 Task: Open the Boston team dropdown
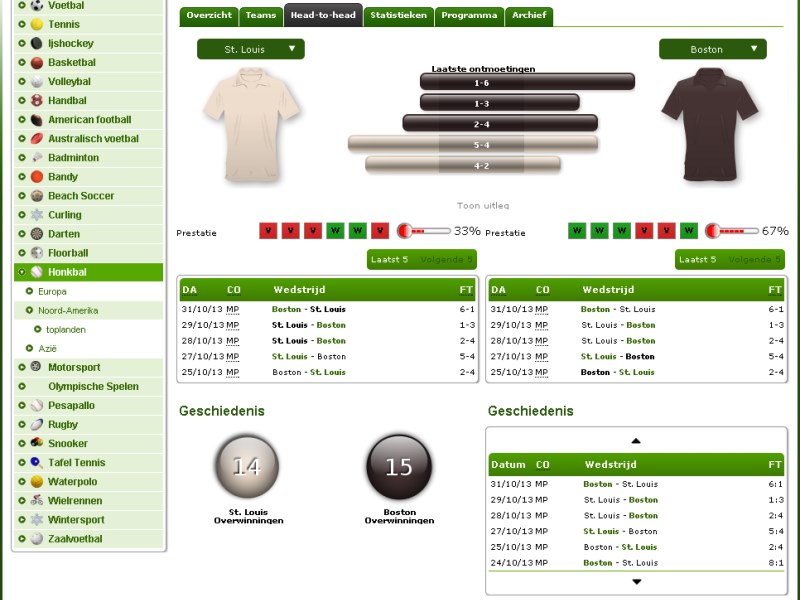[713, 49]
